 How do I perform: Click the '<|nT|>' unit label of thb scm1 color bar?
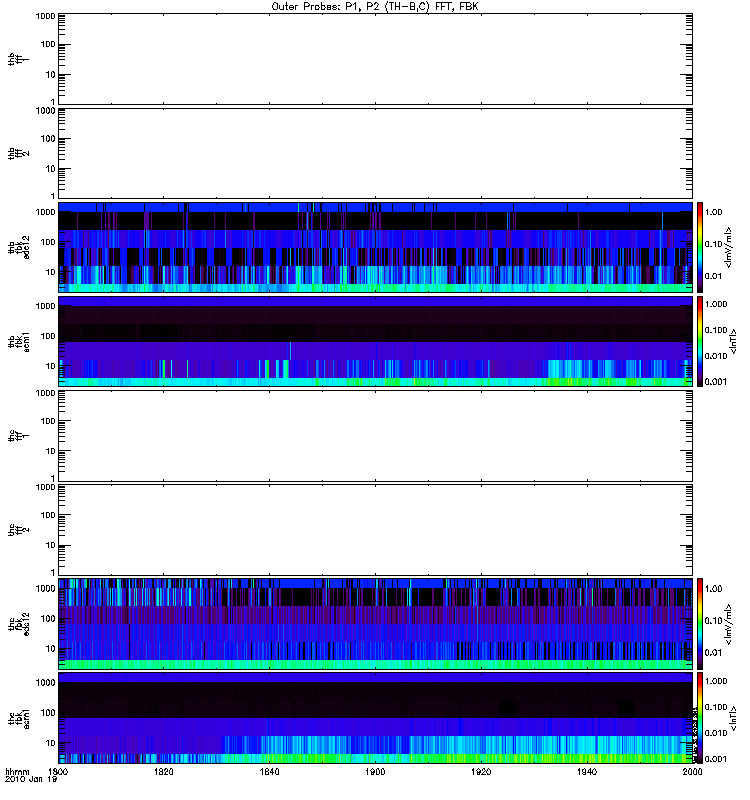(733, 341)
